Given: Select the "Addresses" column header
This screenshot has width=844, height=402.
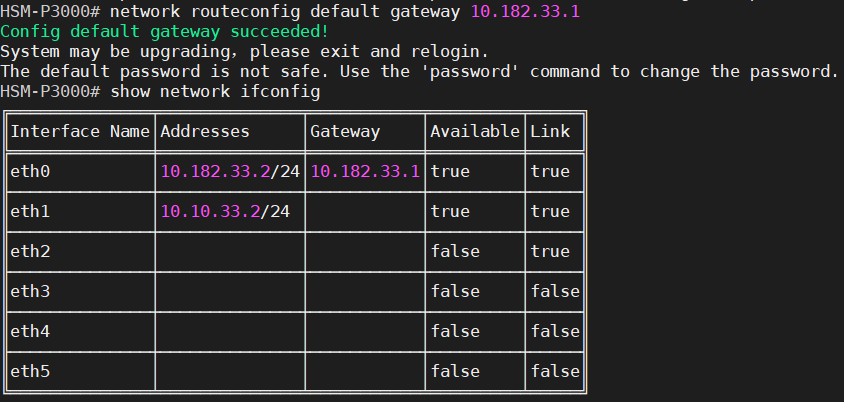Looking at the screenshot, I should coord(205,131).
